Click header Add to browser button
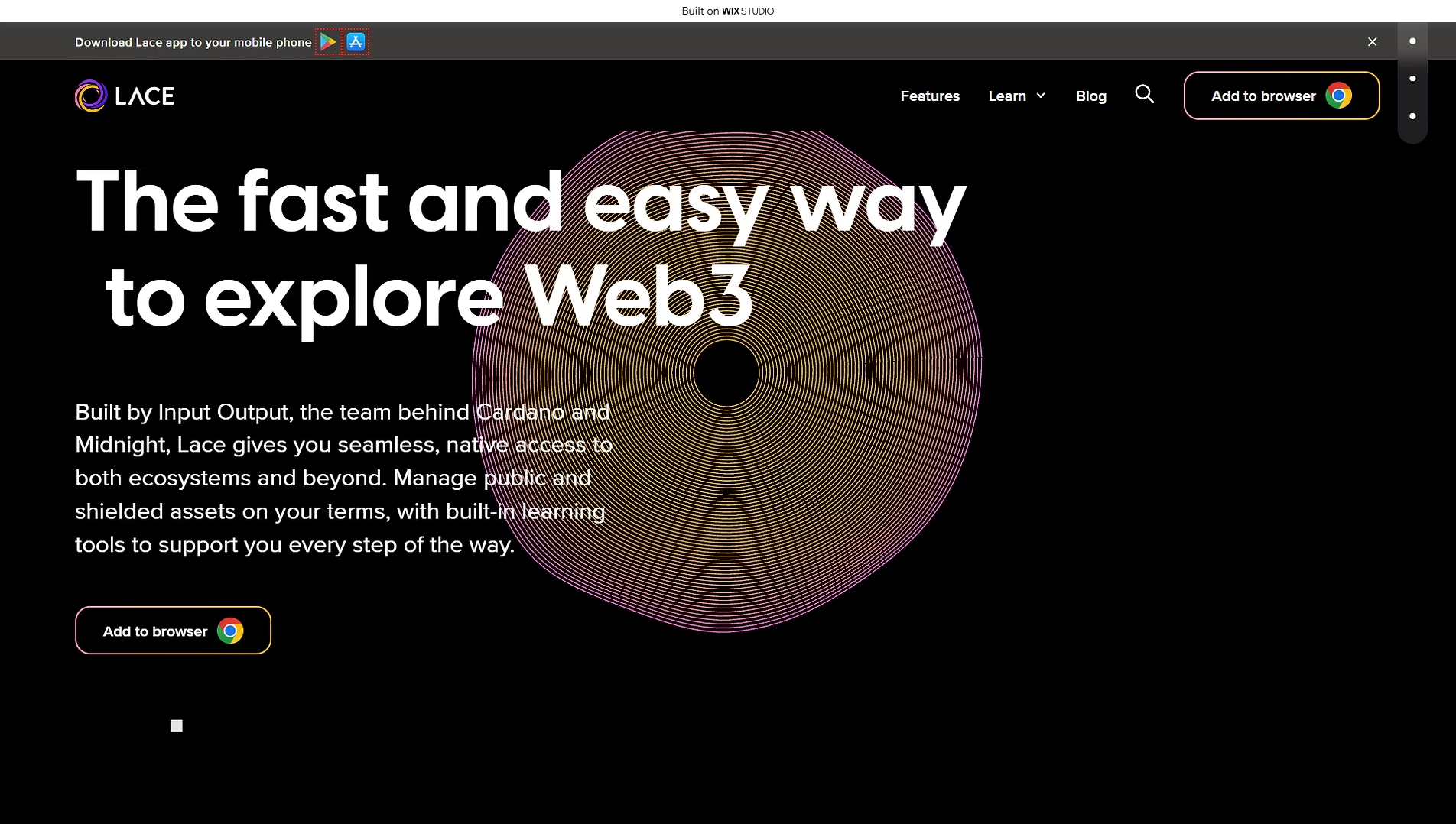1456x824 pixels. coord(1281,96)
